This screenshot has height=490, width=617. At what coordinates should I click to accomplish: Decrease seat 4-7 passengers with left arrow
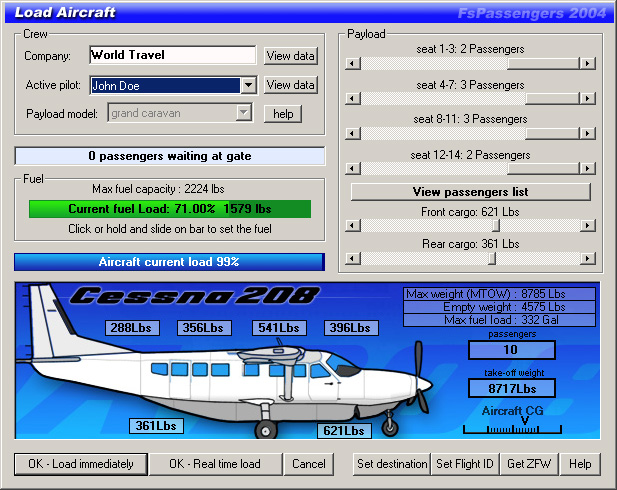click(x=353, y=98)
